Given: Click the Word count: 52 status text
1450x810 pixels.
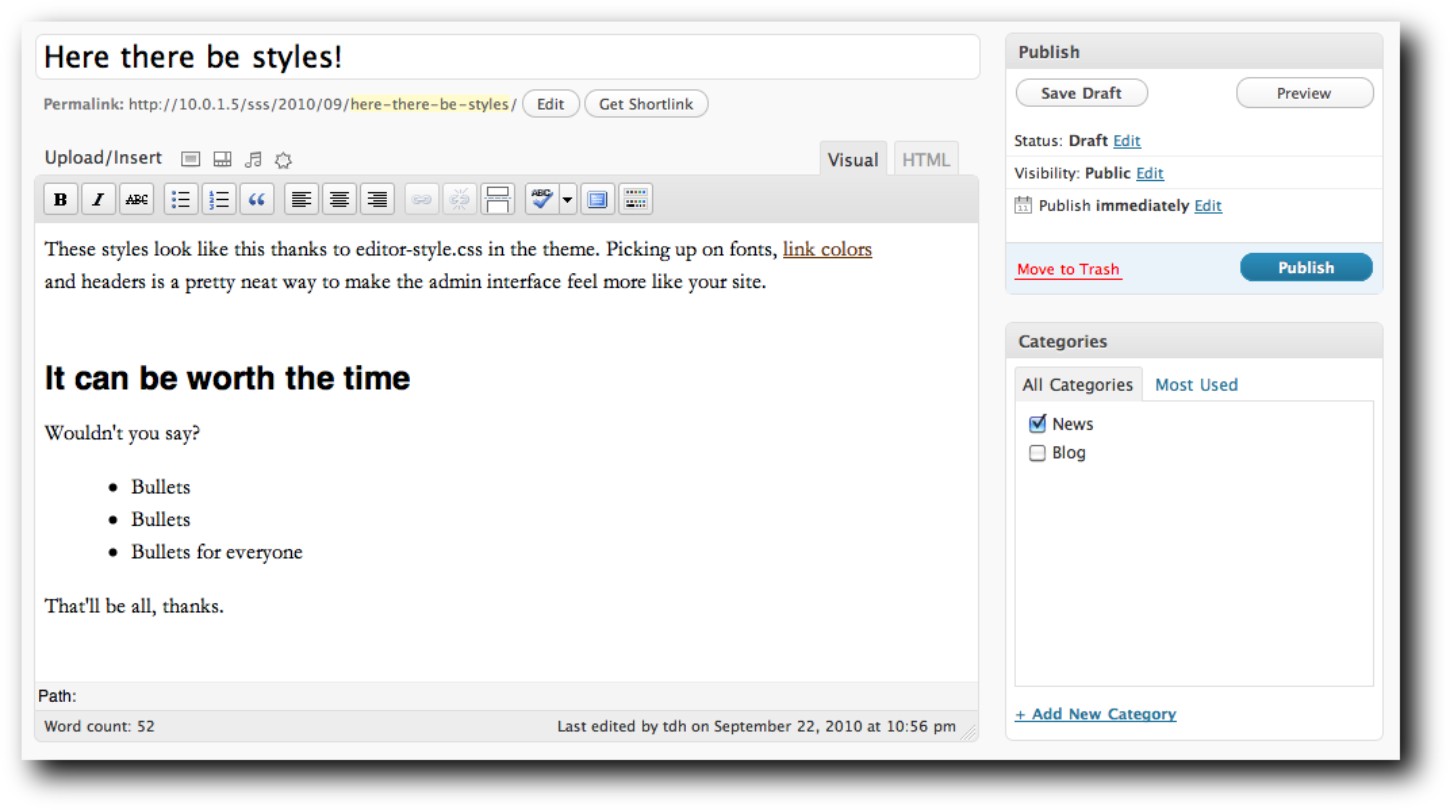Looking at the screenshot, I should (x=99, y=726).
